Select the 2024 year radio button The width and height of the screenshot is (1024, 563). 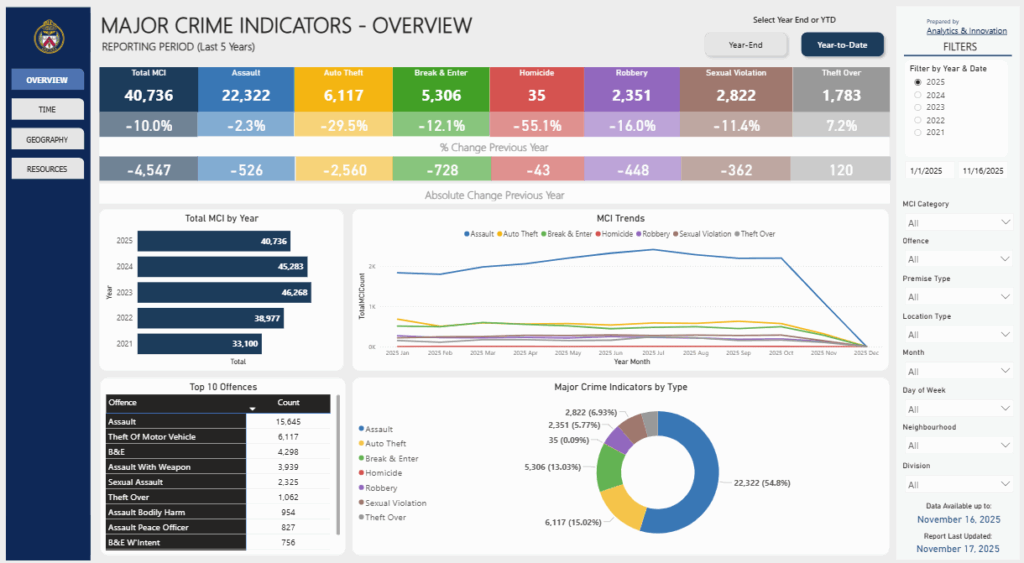tap(918, 95)
